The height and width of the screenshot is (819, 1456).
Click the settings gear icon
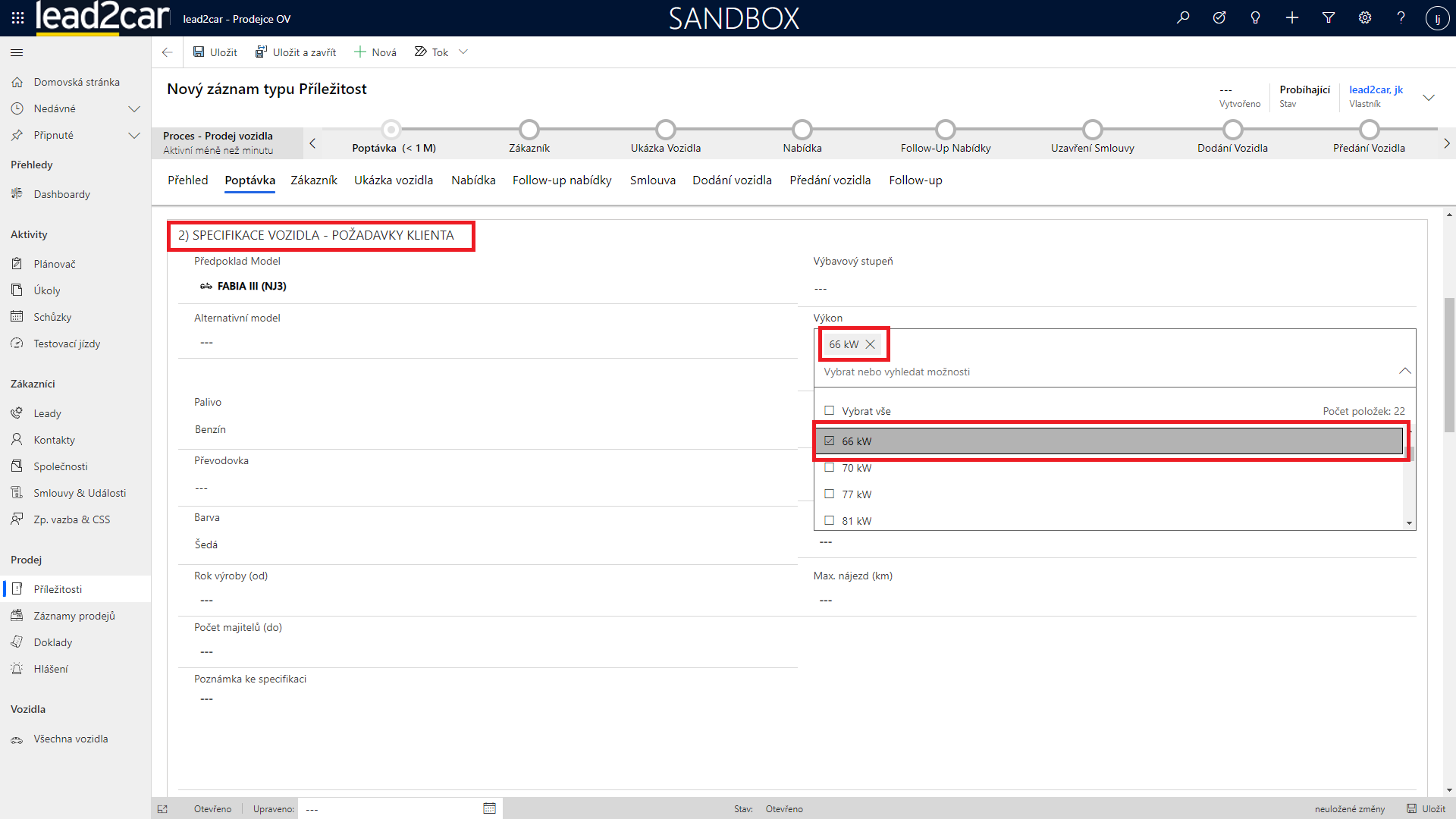[1365, 17]
